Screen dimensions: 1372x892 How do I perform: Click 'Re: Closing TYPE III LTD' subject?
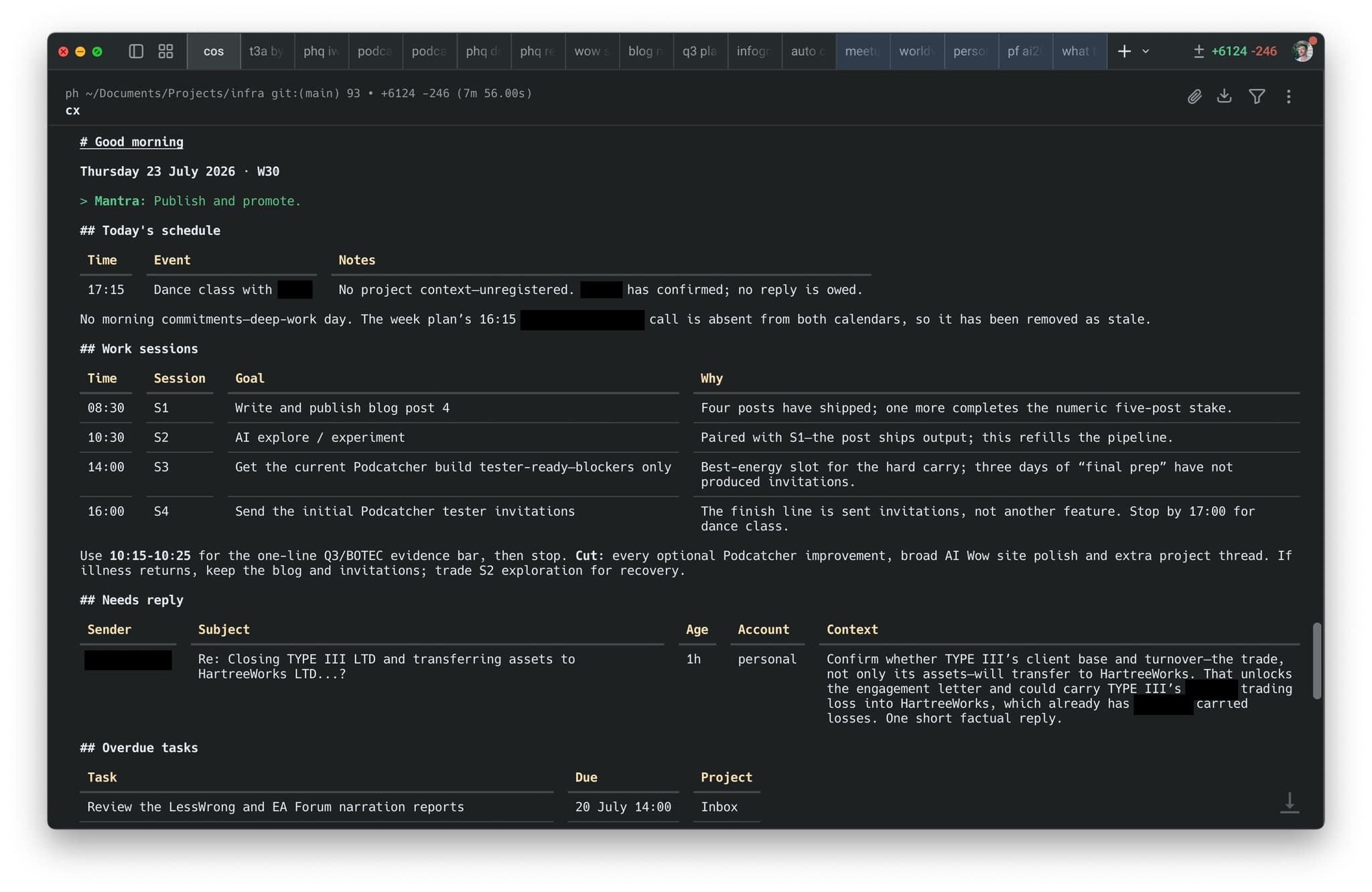387,666
